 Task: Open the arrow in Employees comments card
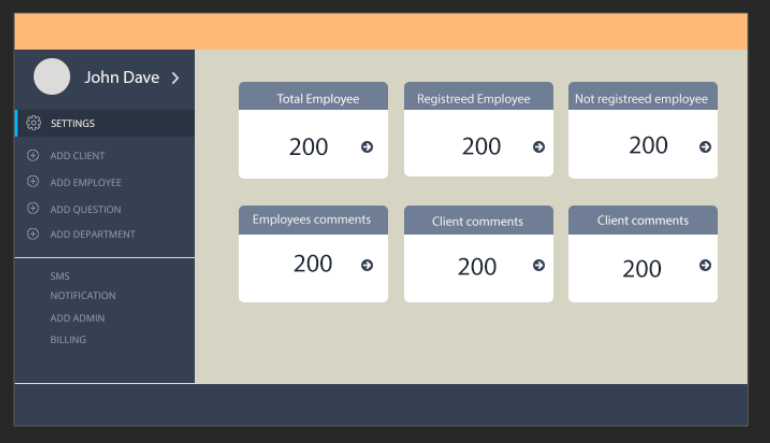pos(367,265)
